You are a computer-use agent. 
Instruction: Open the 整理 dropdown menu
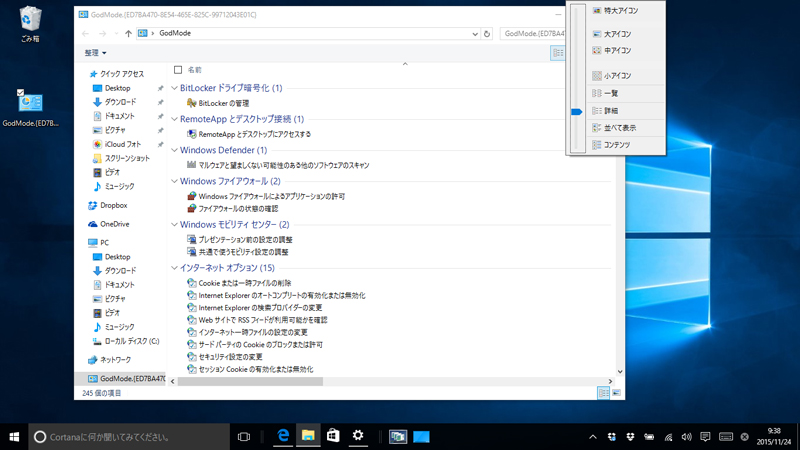(x=95, y=53)
